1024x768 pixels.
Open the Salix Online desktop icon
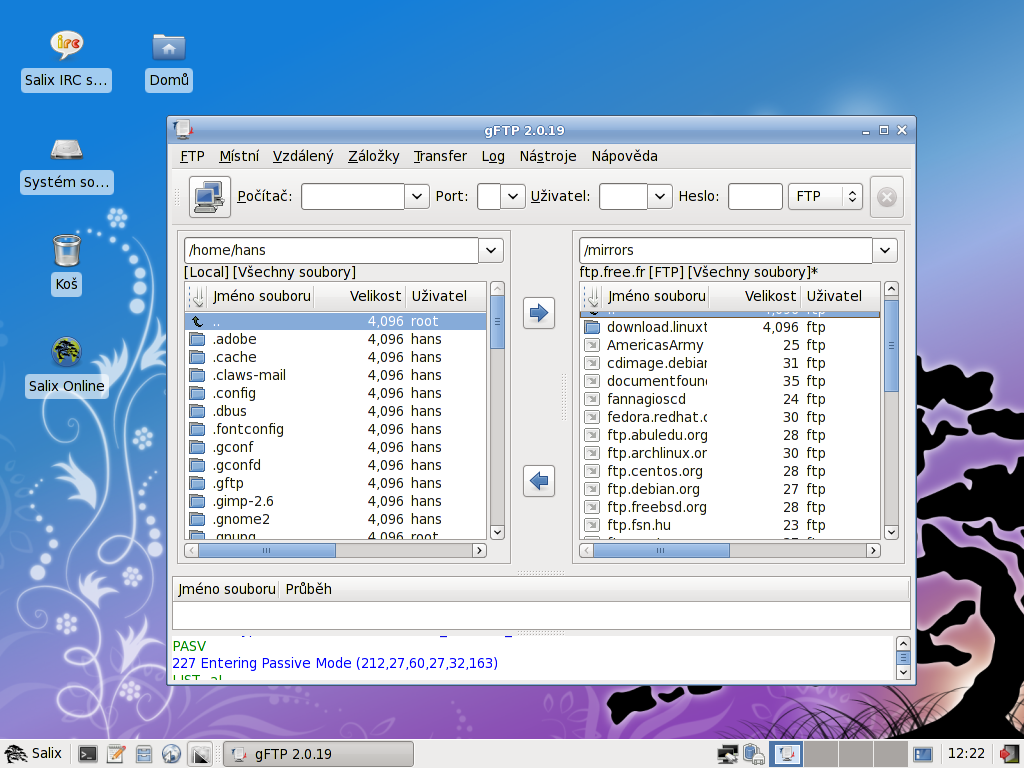[66, 366]
